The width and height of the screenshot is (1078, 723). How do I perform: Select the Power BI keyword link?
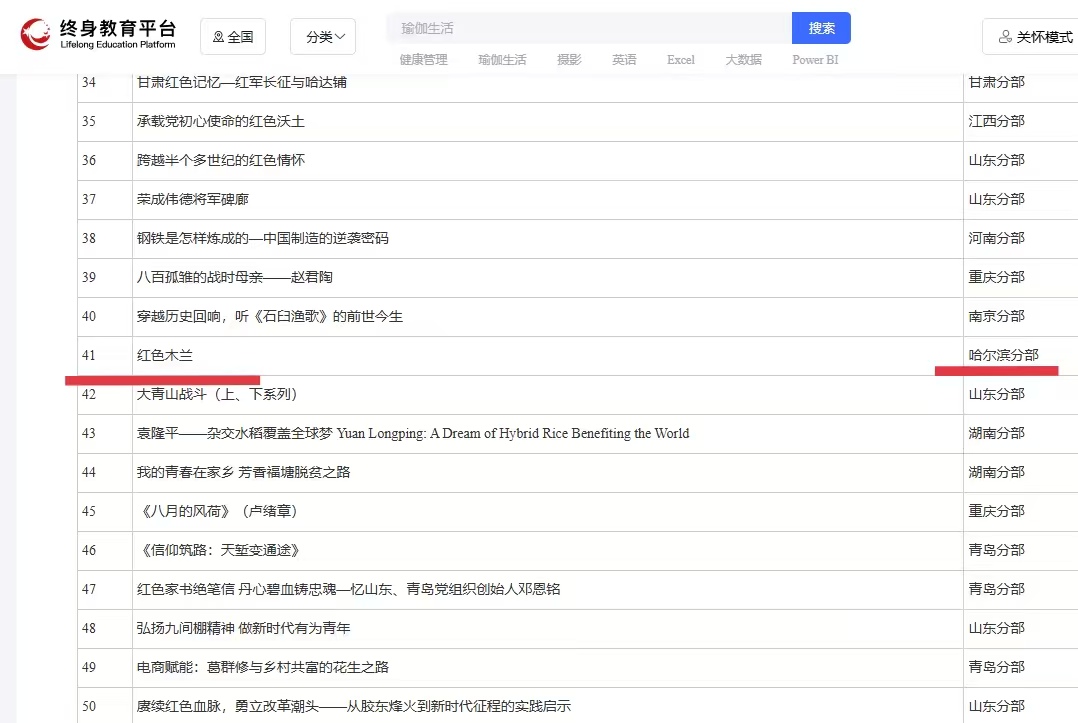tap(815, 60)
